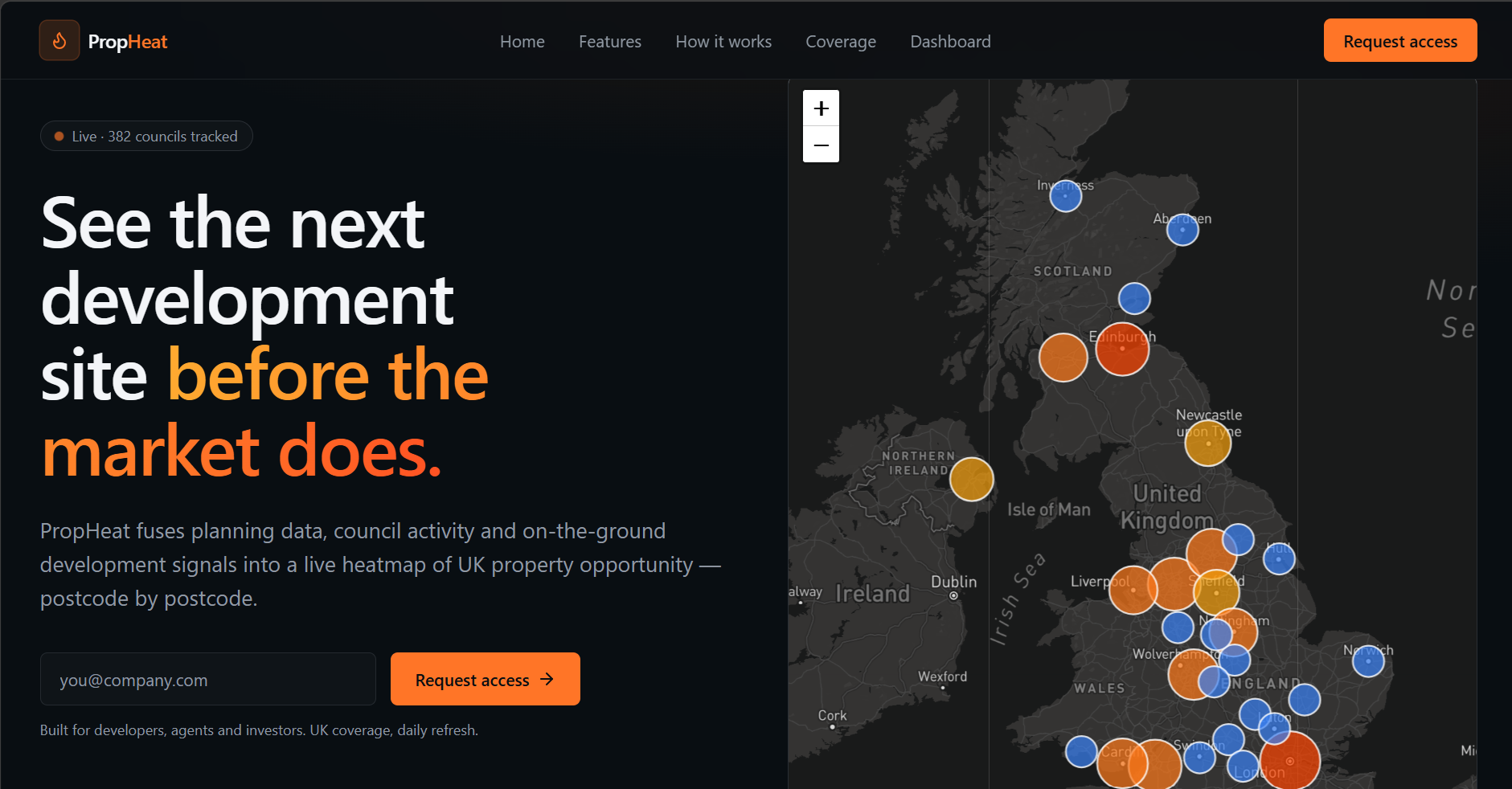Click the United Kingdom map label
1512x789 pixels.
1167,507
